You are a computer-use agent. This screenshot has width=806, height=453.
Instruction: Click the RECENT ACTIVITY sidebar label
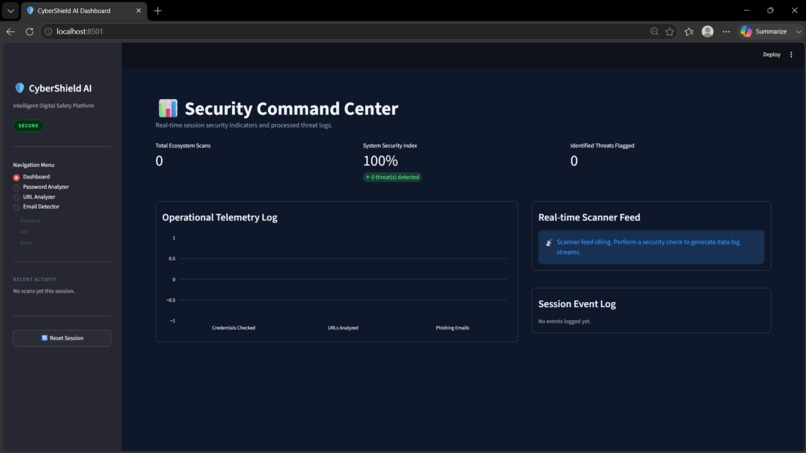[x=35, y=279]
